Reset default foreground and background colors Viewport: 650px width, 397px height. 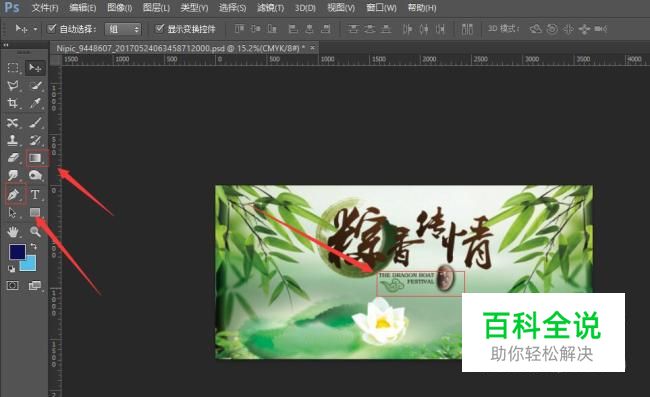(x=12, y=269)
